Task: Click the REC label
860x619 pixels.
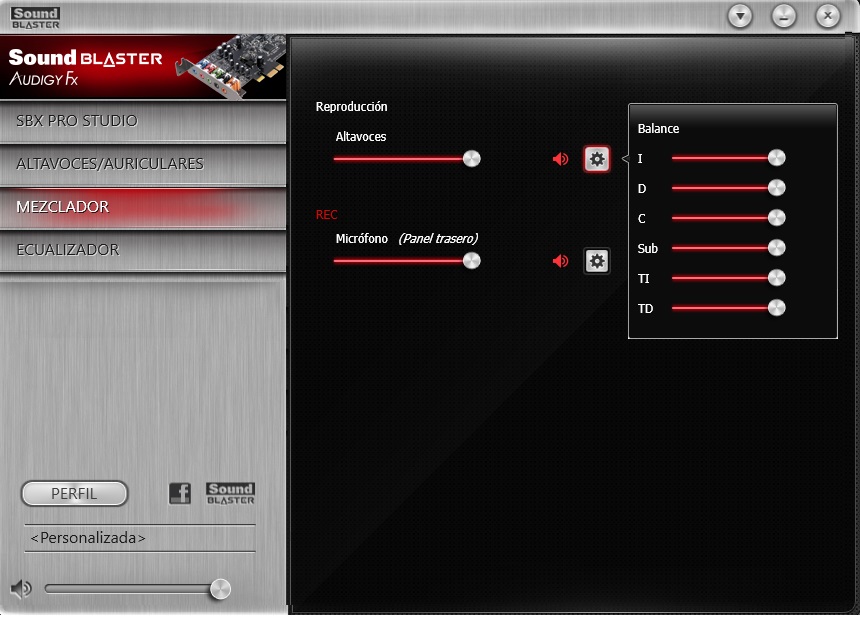Action: tap(326, 215)
